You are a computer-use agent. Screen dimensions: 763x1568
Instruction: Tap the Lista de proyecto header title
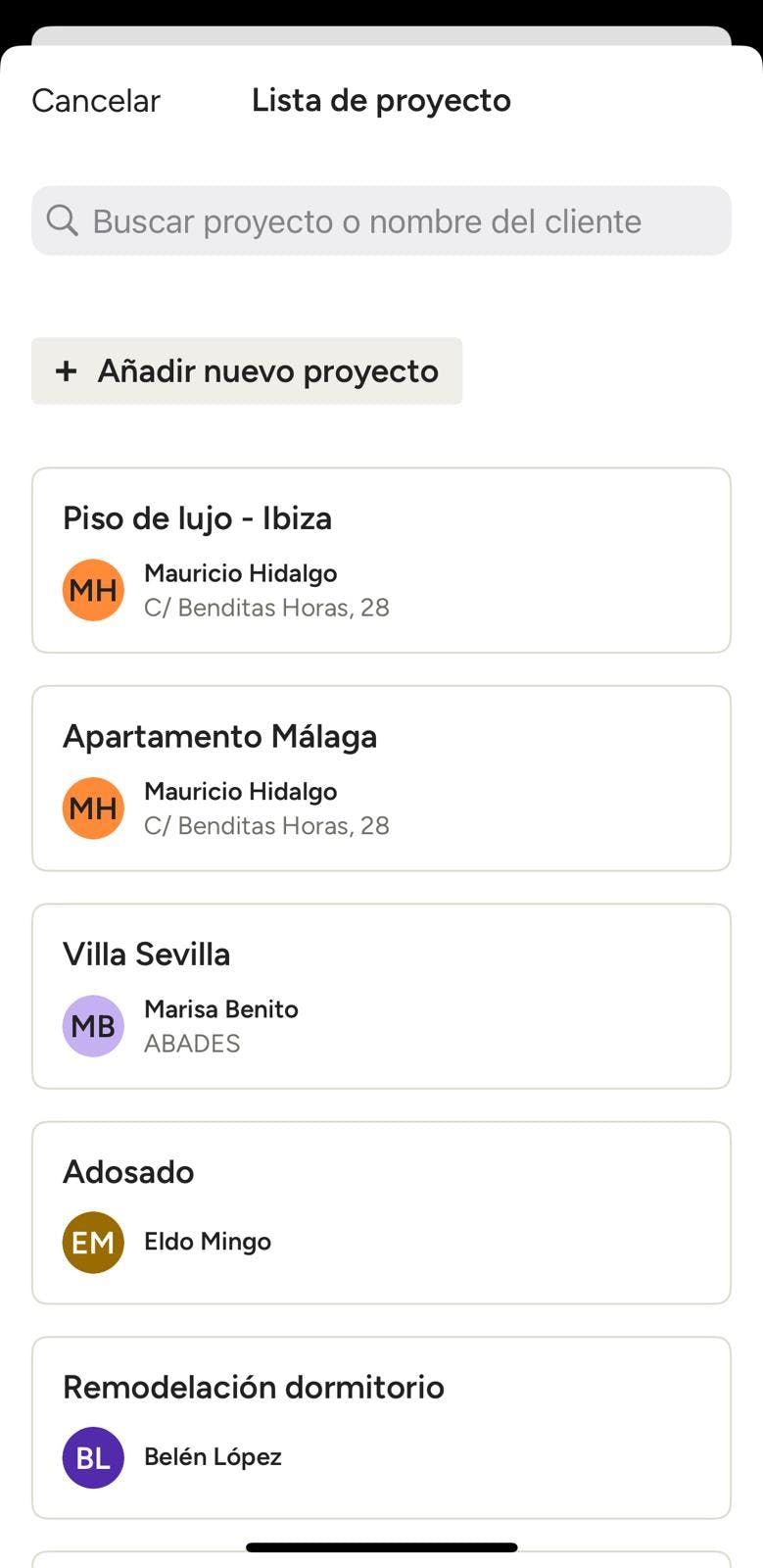[381, 100]
